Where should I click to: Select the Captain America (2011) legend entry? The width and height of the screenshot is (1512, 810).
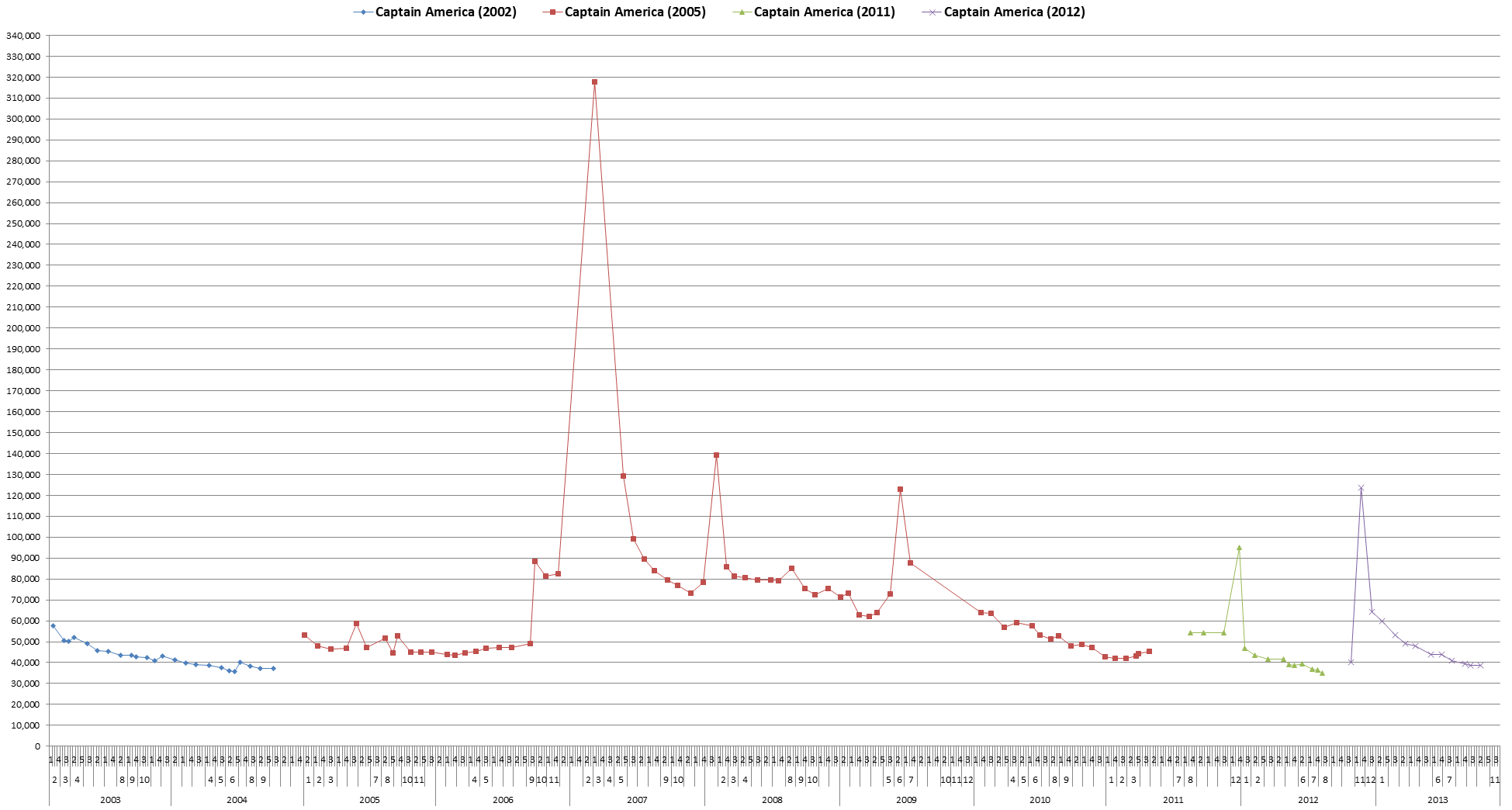(x=814, y=12)
